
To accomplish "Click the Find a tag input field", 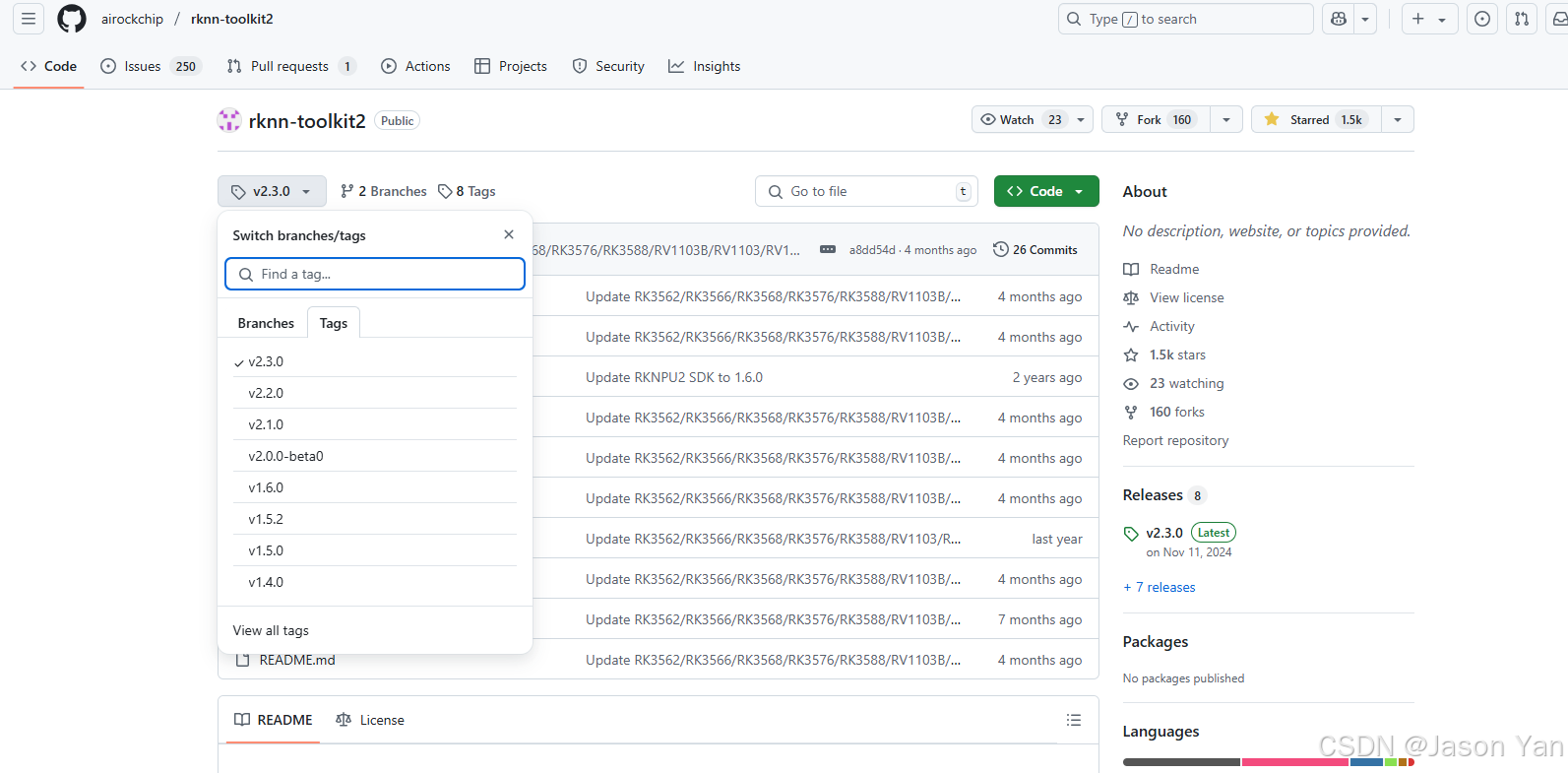I will coord(375,274).
